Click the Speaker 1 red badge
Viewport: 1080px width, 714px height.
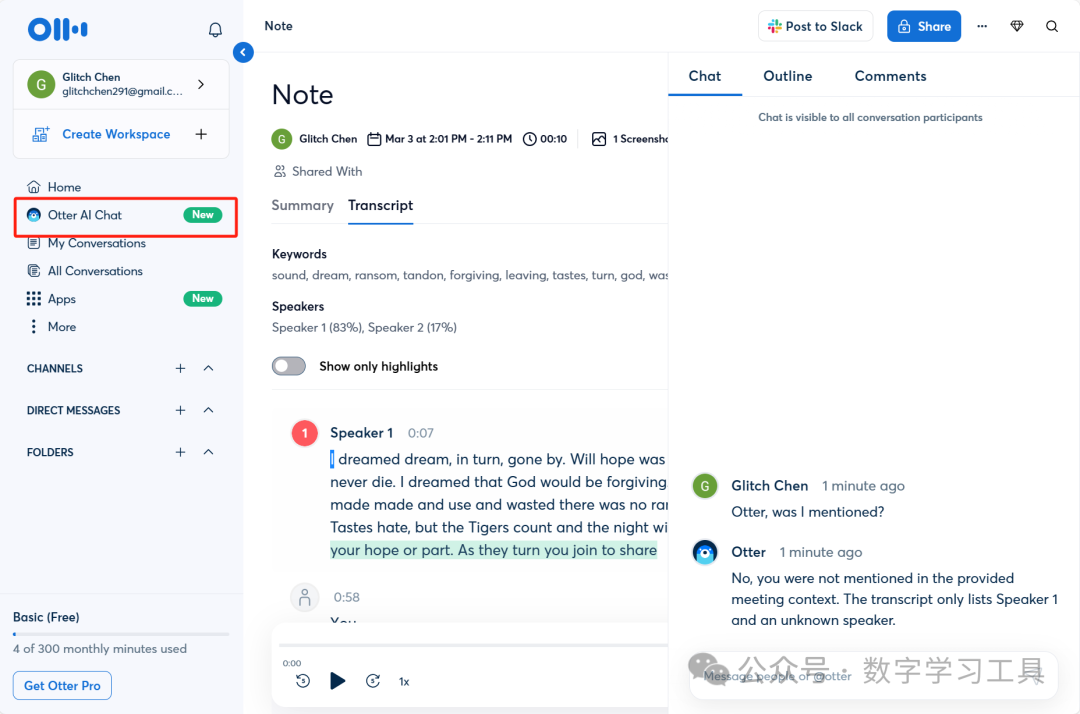304,433
